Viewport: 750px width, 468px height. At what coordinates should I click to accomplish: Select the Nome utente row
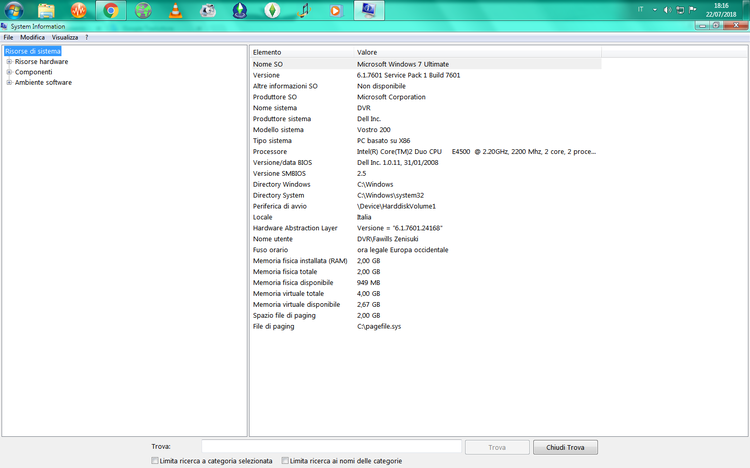426,239
